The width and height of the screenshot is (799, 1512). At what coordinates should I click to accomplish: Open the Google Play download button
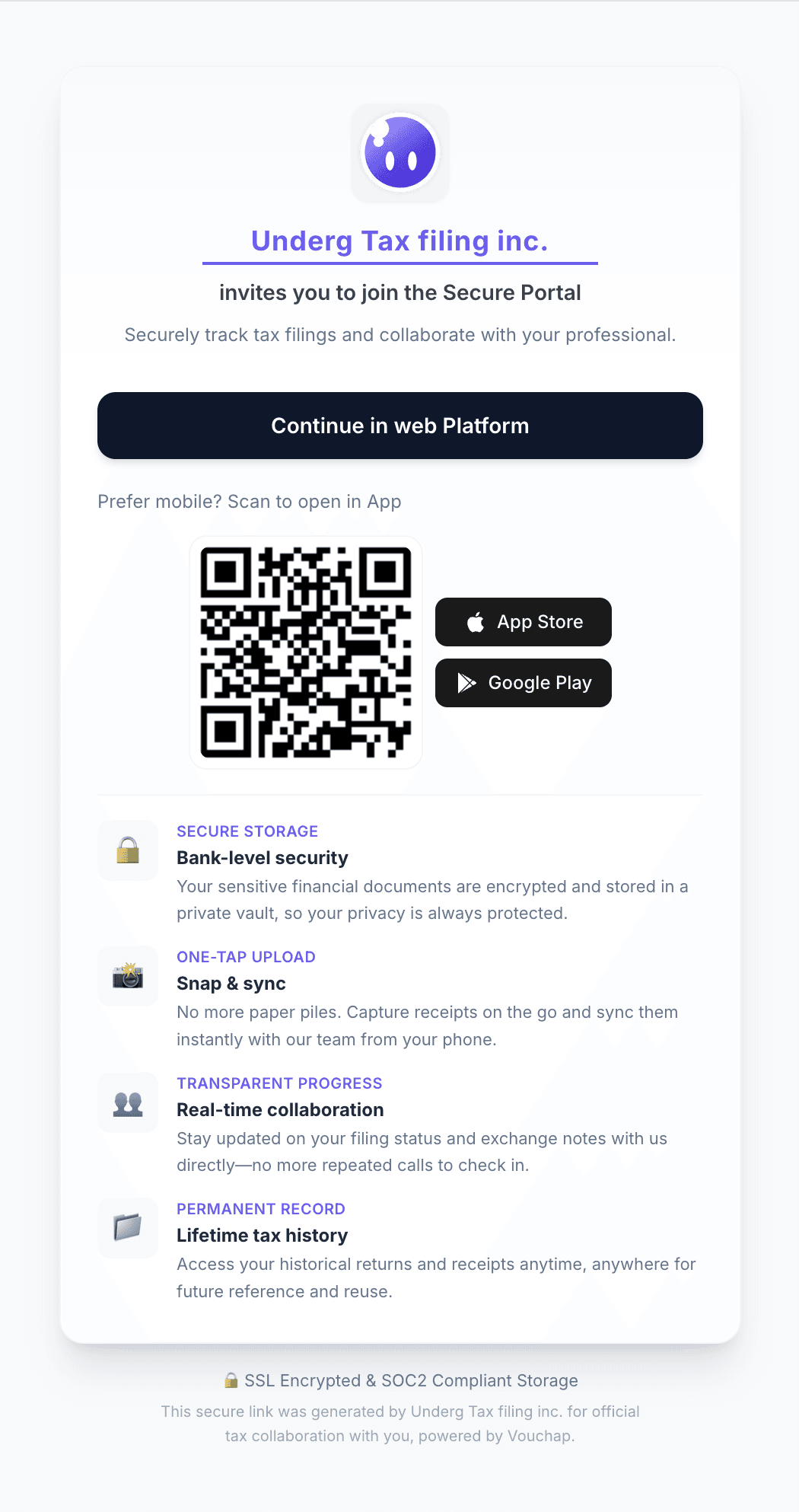pos(523,683)
